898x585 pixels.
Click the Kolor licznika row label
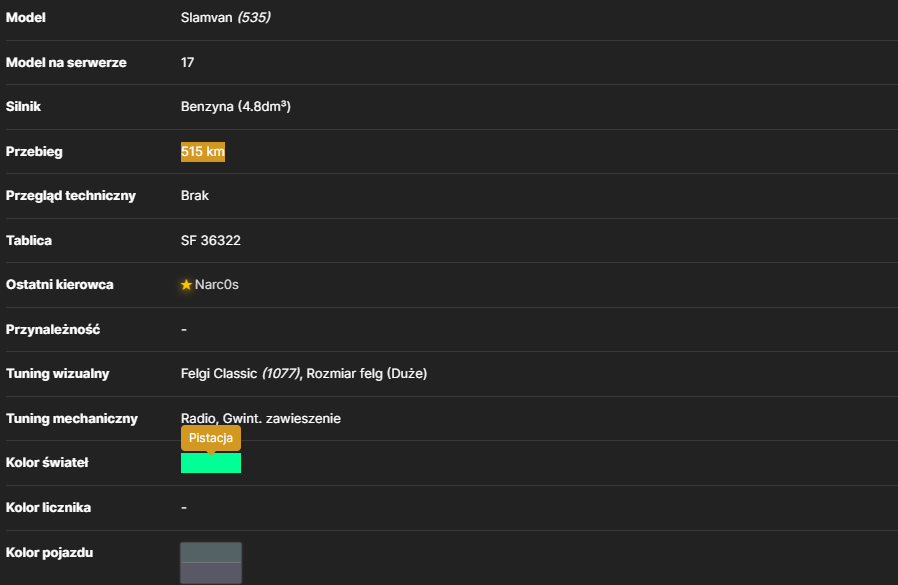pos(48,508)
